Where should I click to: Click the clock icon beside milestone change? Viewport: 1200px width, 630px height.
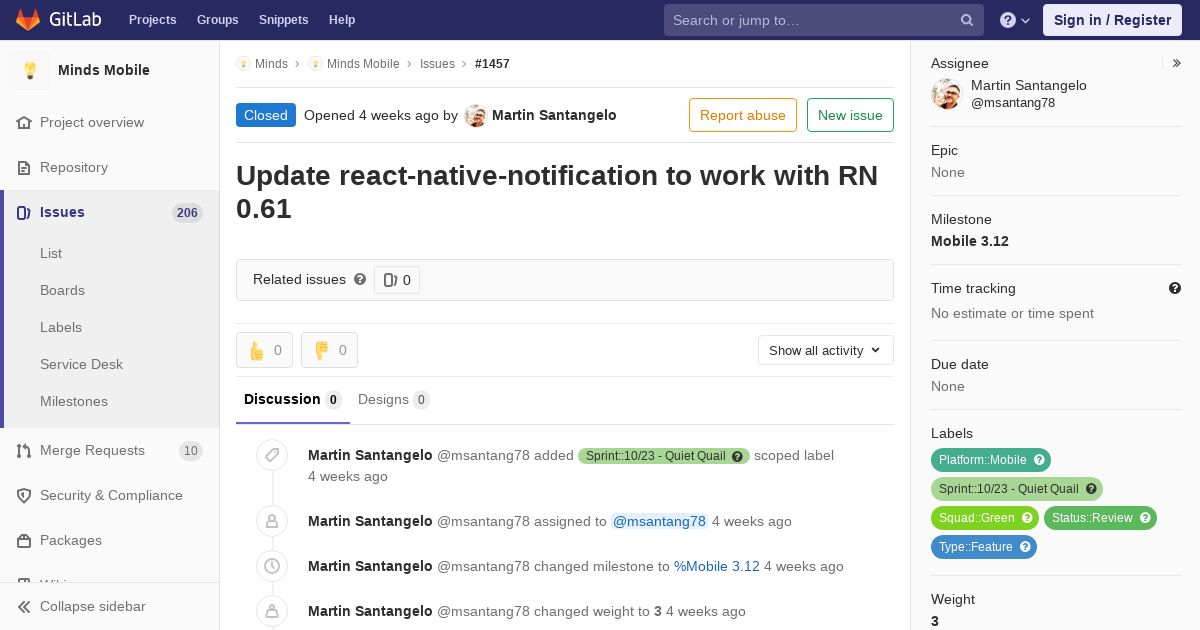pyautogui.click(x=271, y=566)
